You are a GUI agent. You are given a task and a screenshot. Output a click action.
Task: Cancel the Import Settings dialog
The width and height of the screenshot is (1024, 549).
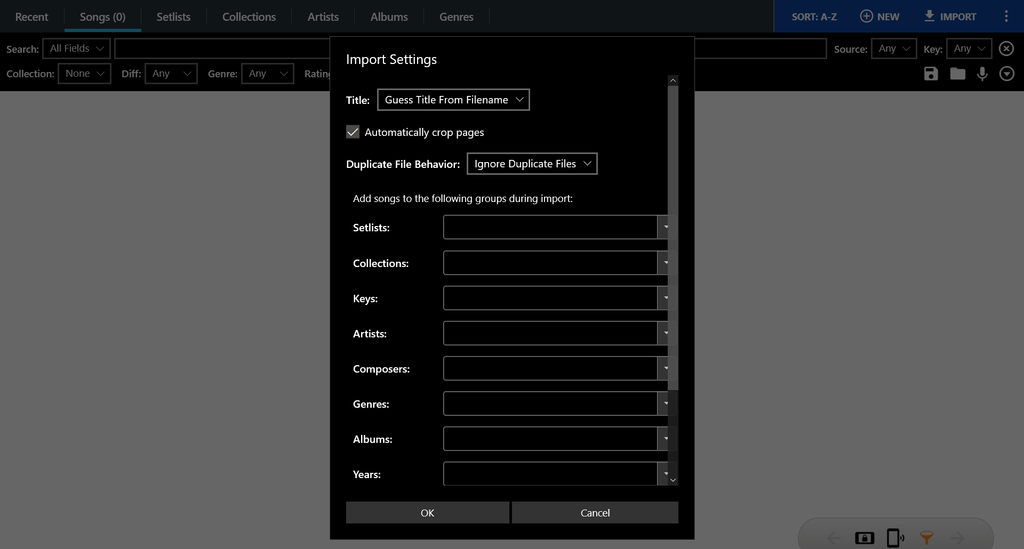click(595, 512)
